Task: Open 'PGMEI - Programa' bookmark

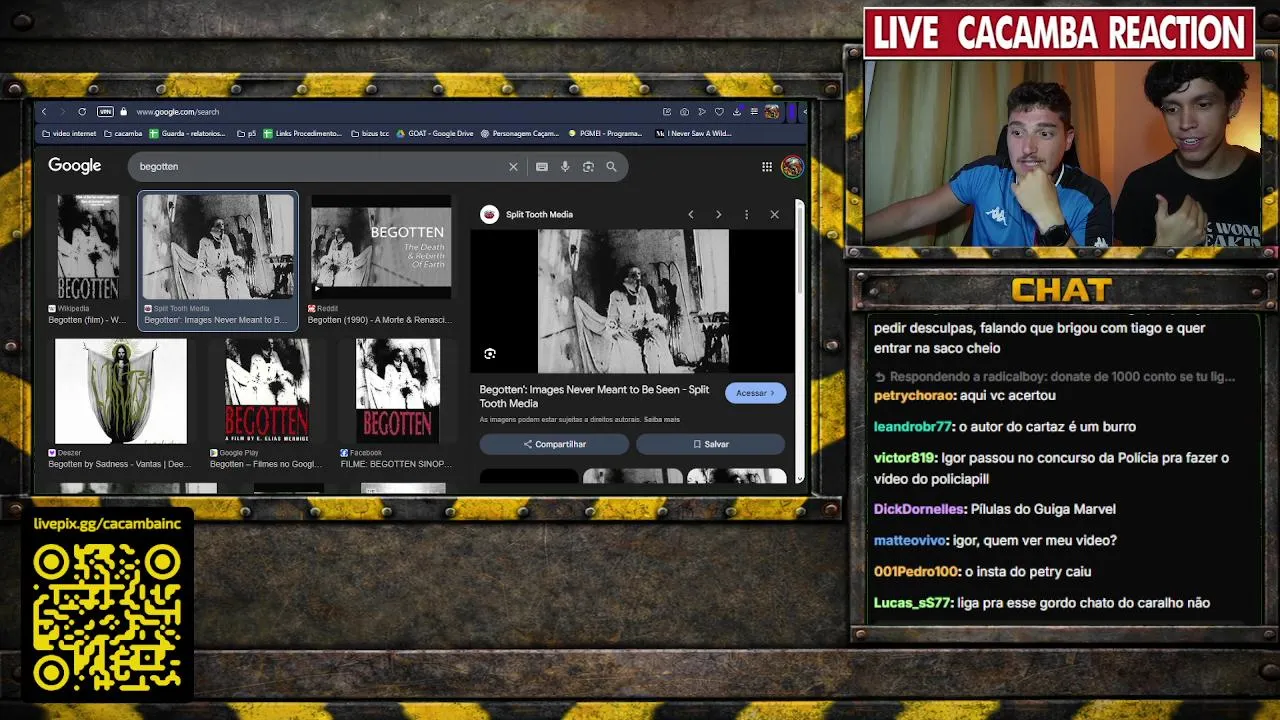Action: 605,133
